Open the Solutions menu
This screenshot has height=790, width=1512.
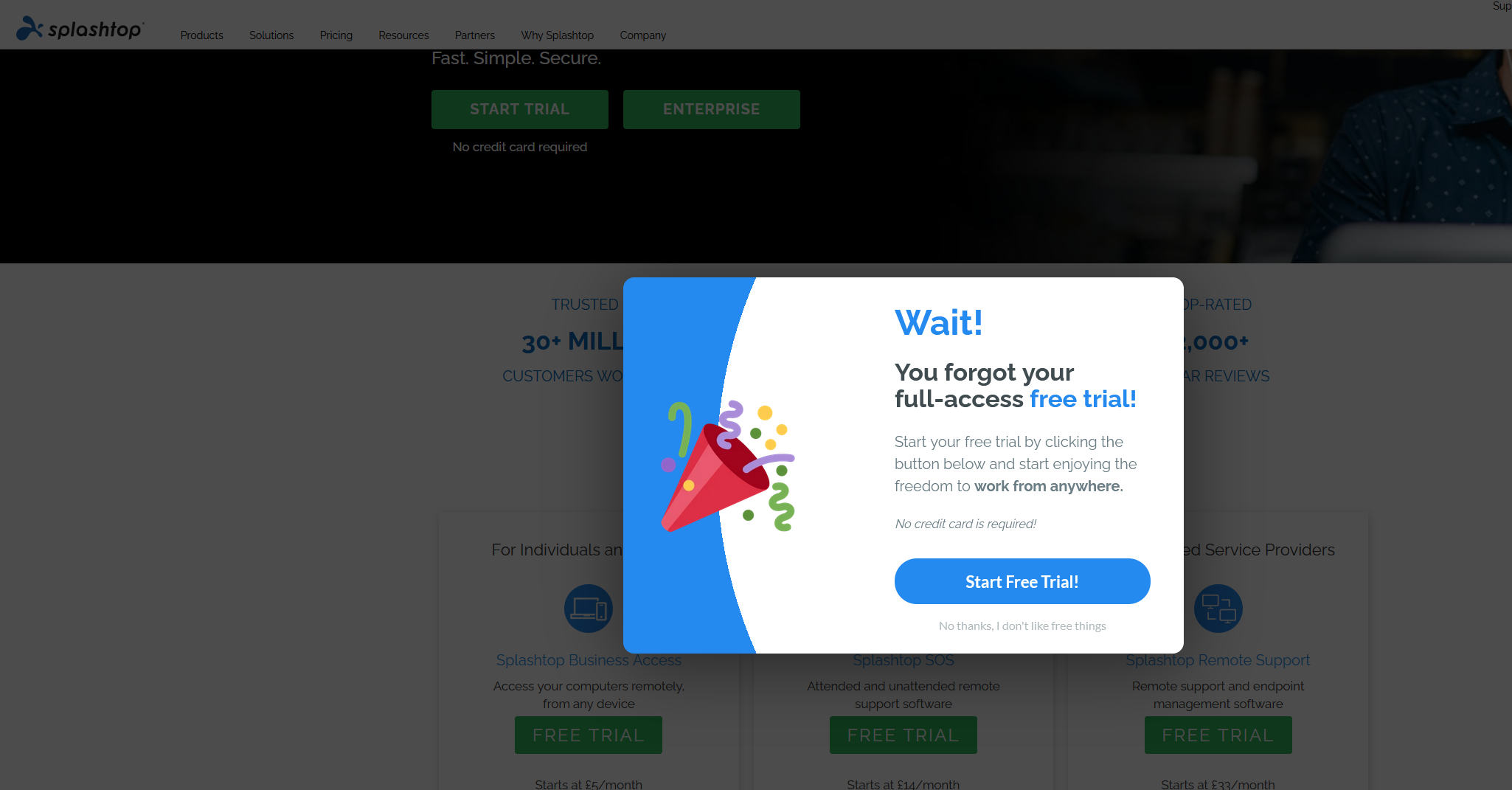pos(271,35)
